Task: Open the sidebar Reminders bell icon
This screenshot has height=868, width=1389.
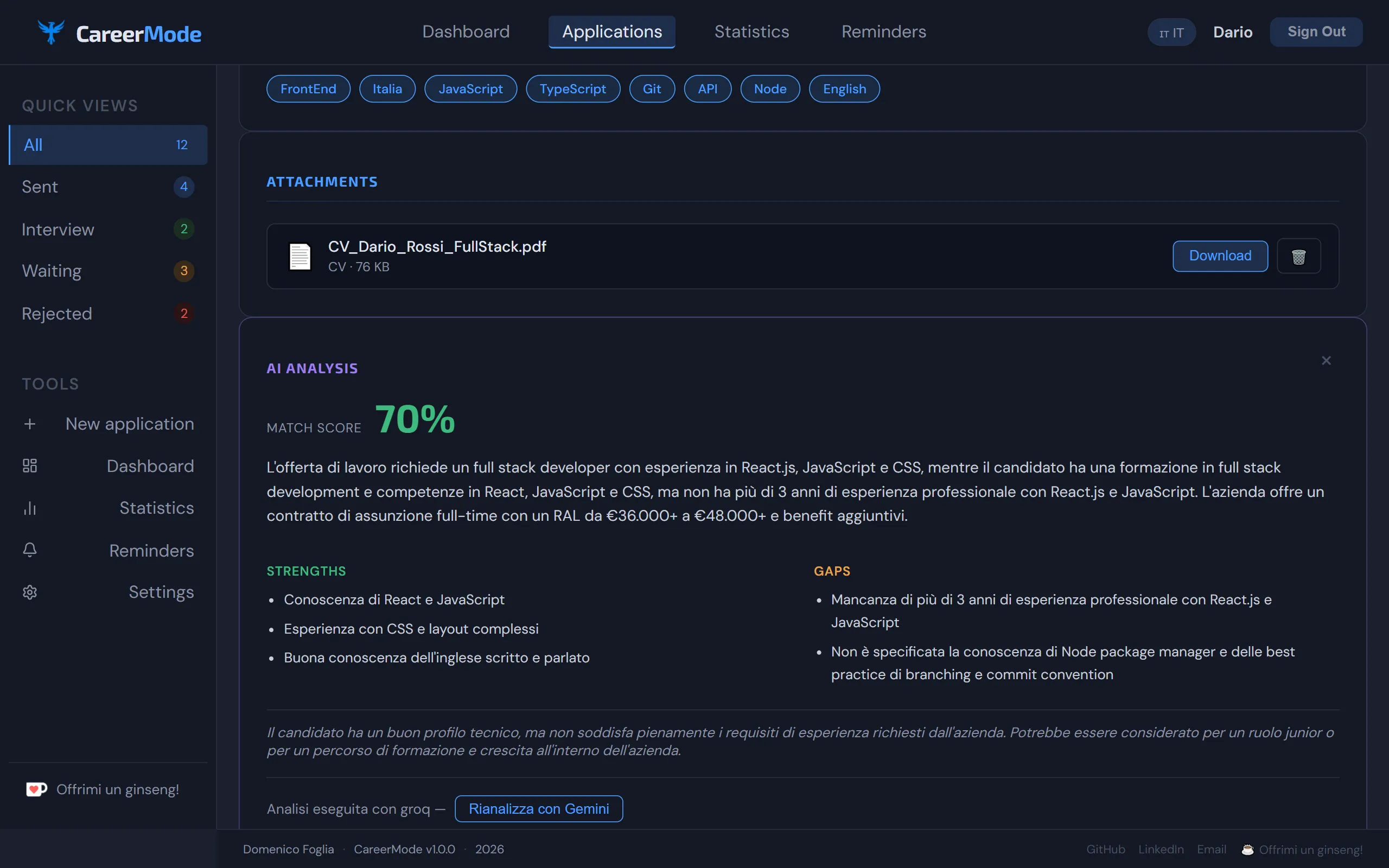Action: pos(30,550)
